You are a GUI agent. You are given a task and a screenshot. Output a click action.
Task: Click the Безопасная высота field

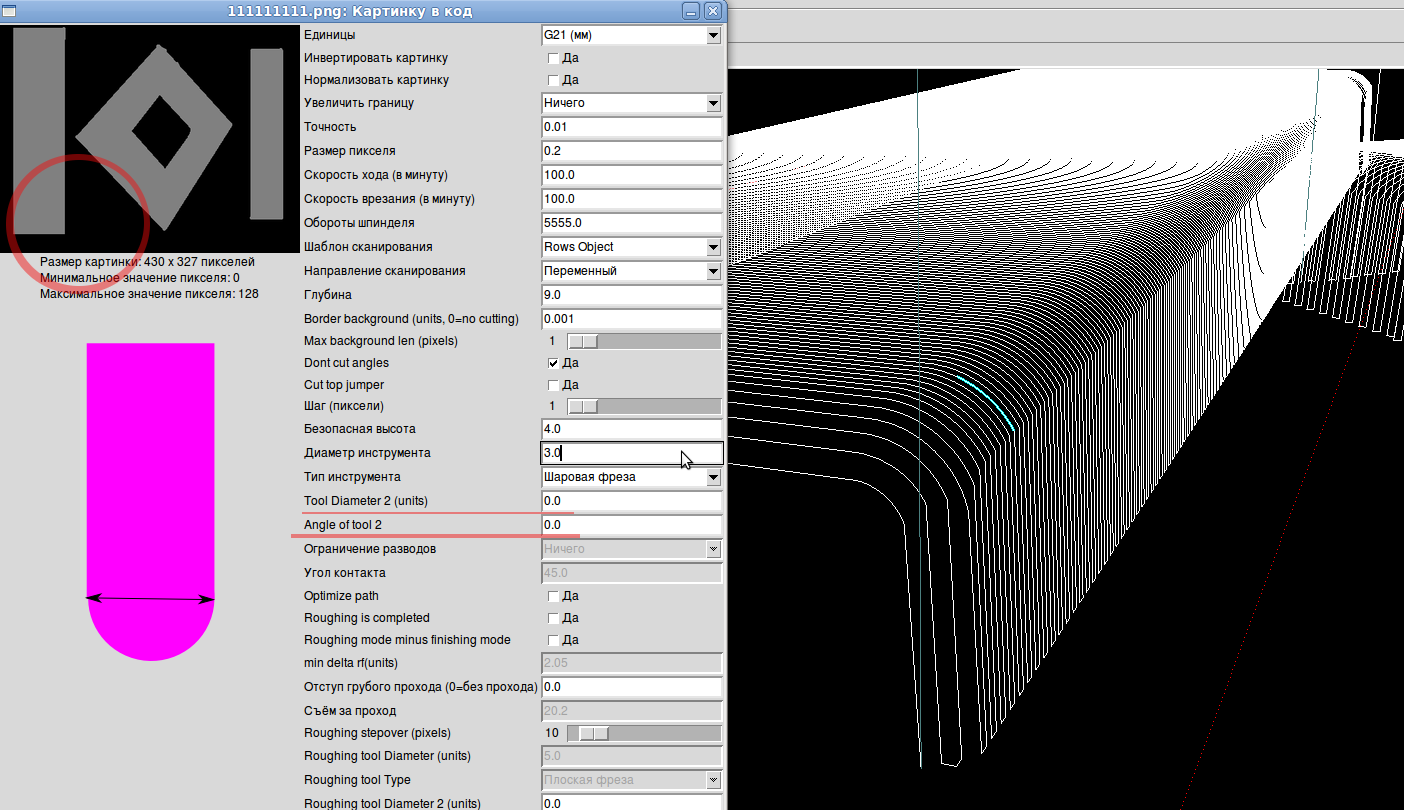631,429
